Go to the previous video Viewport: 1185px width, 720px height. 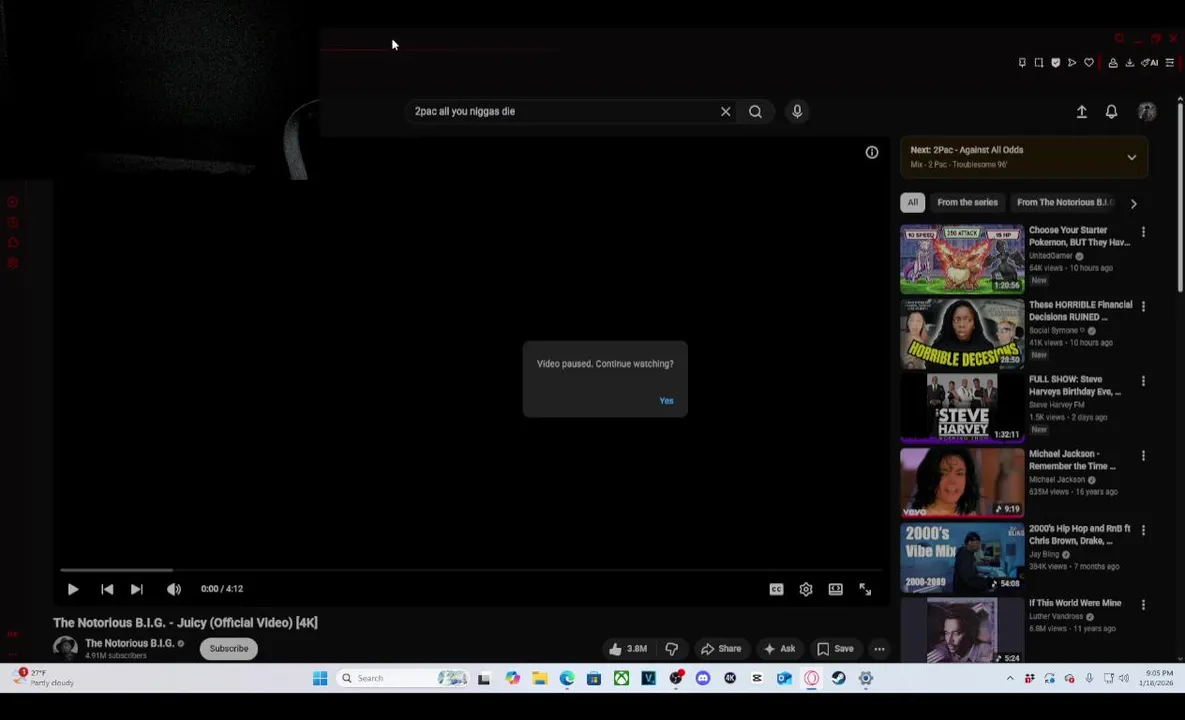107,589
